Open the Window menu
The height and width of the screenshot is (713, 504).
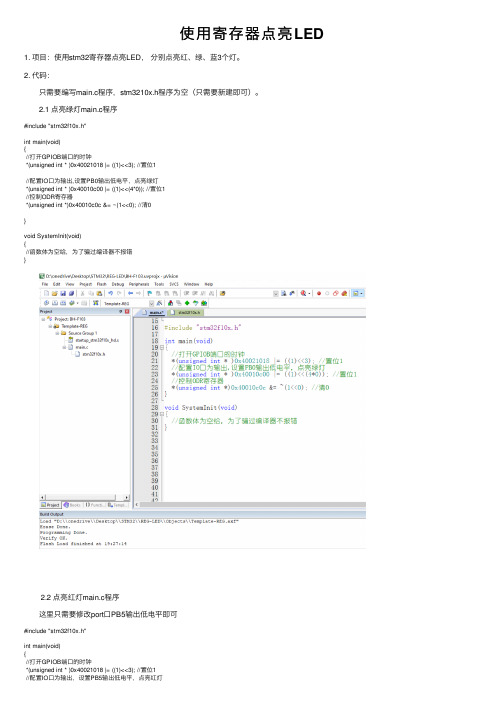tap(192, 284)
